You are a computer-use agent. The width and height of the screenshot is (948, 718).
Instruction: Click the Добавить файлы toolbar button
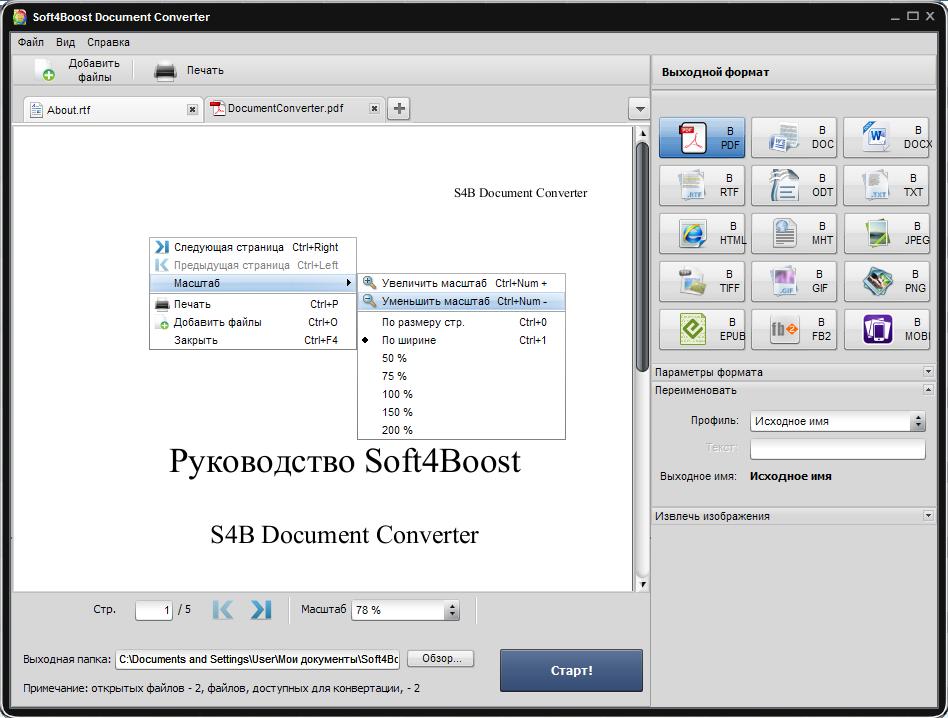click(77, 70)
